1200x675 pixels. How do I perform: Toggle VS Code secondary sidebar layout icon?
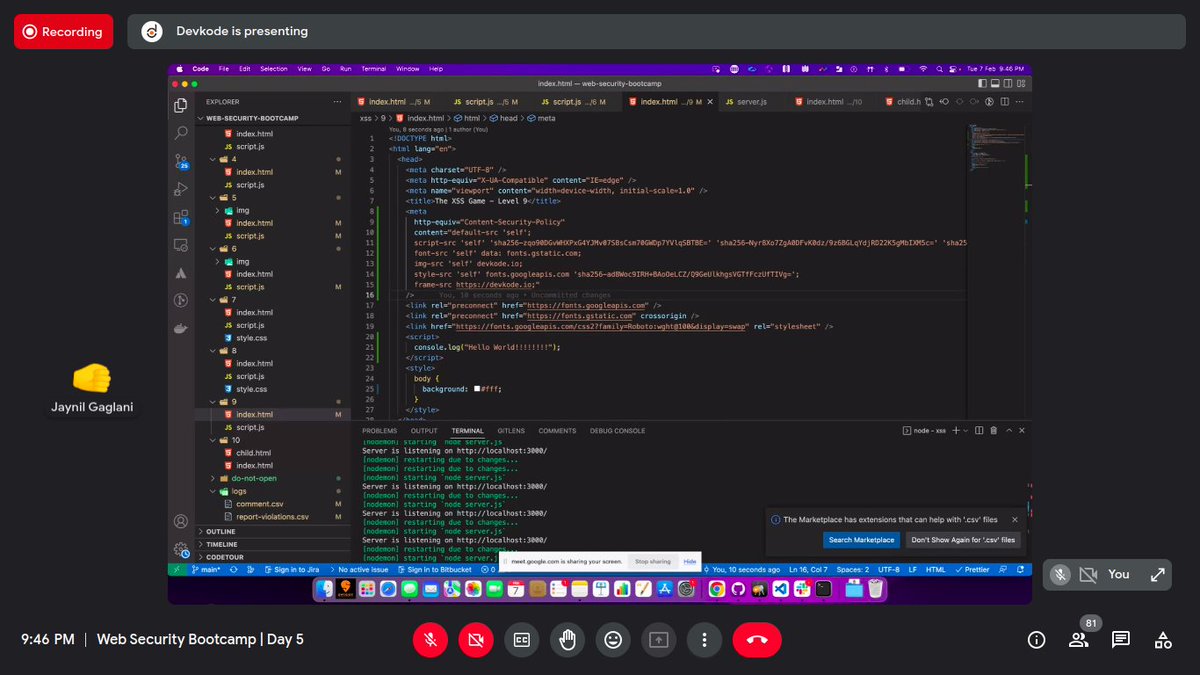coord(1008,83)
